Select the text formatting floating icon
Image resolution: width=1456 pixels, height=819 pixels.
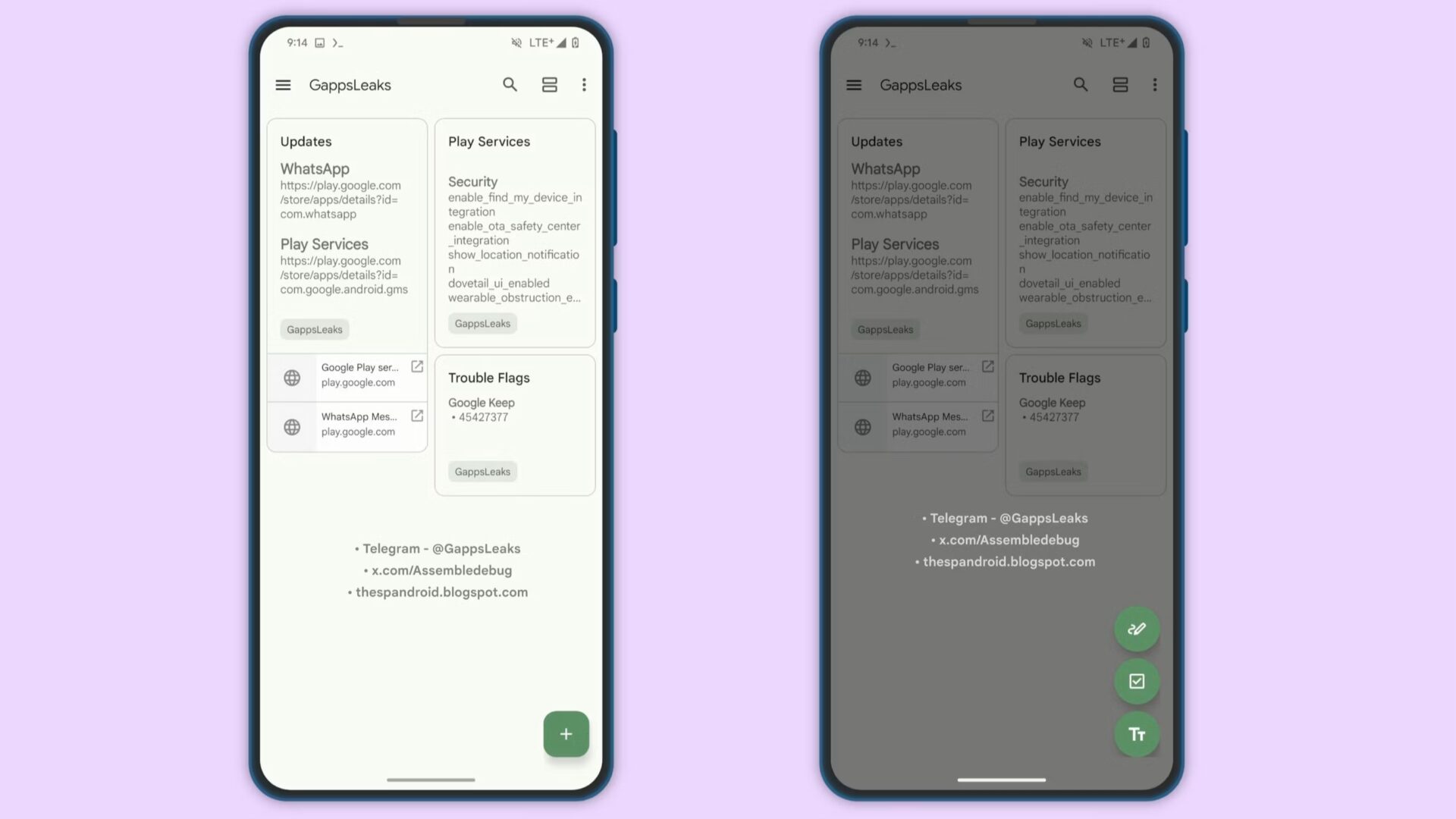(x=1137, y=734)
